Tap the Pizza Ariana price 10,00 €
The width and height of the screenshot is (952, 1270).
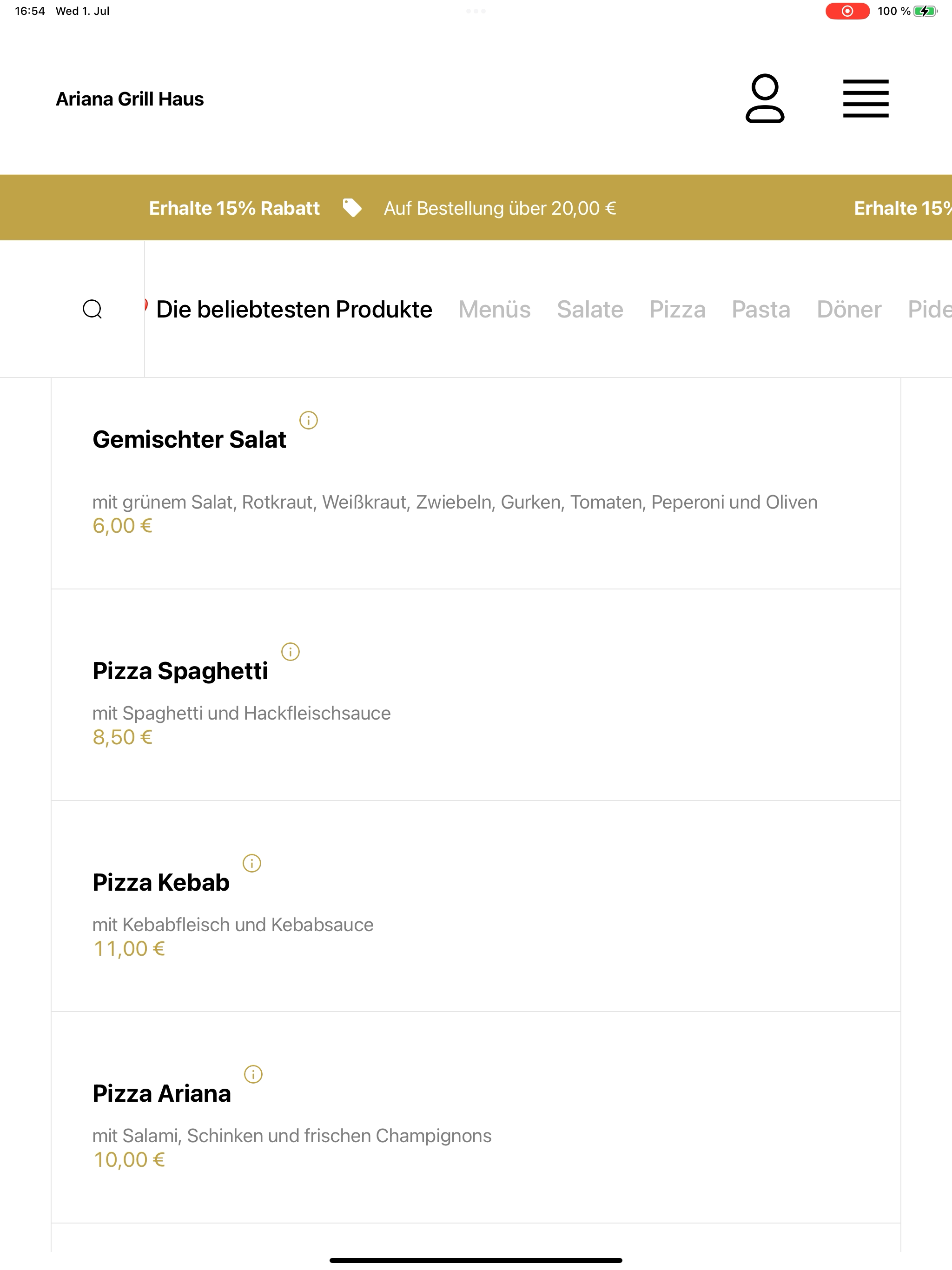click(129, 1160)
